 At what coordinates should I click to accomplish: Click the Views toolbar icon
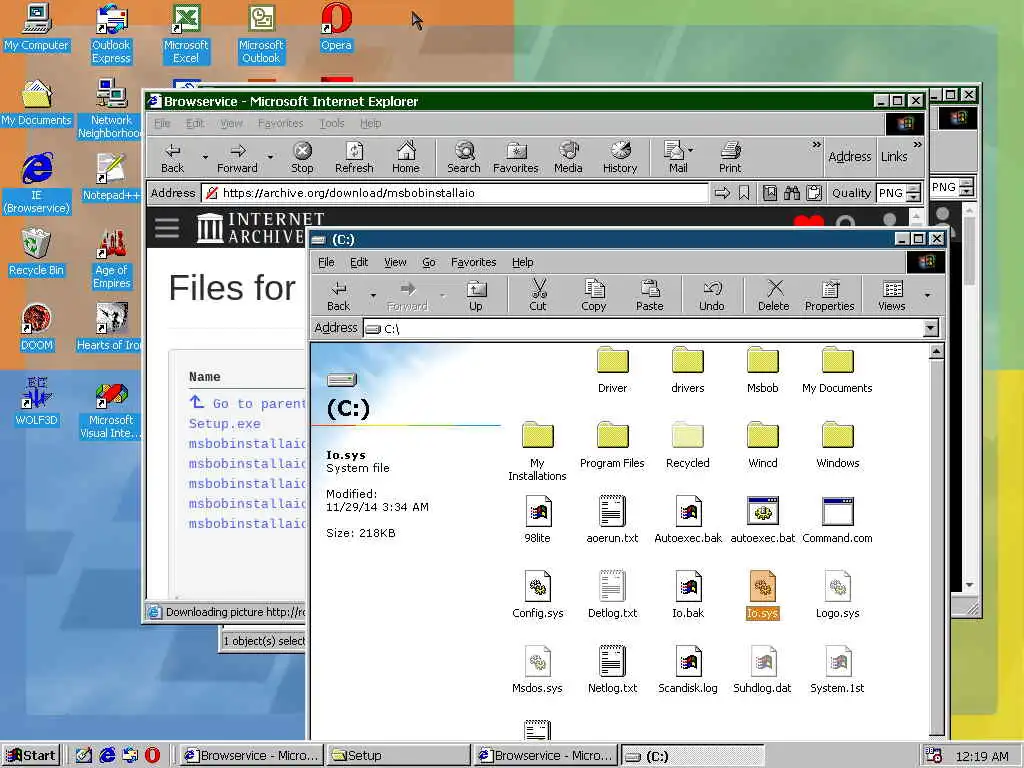click(891, 295)
